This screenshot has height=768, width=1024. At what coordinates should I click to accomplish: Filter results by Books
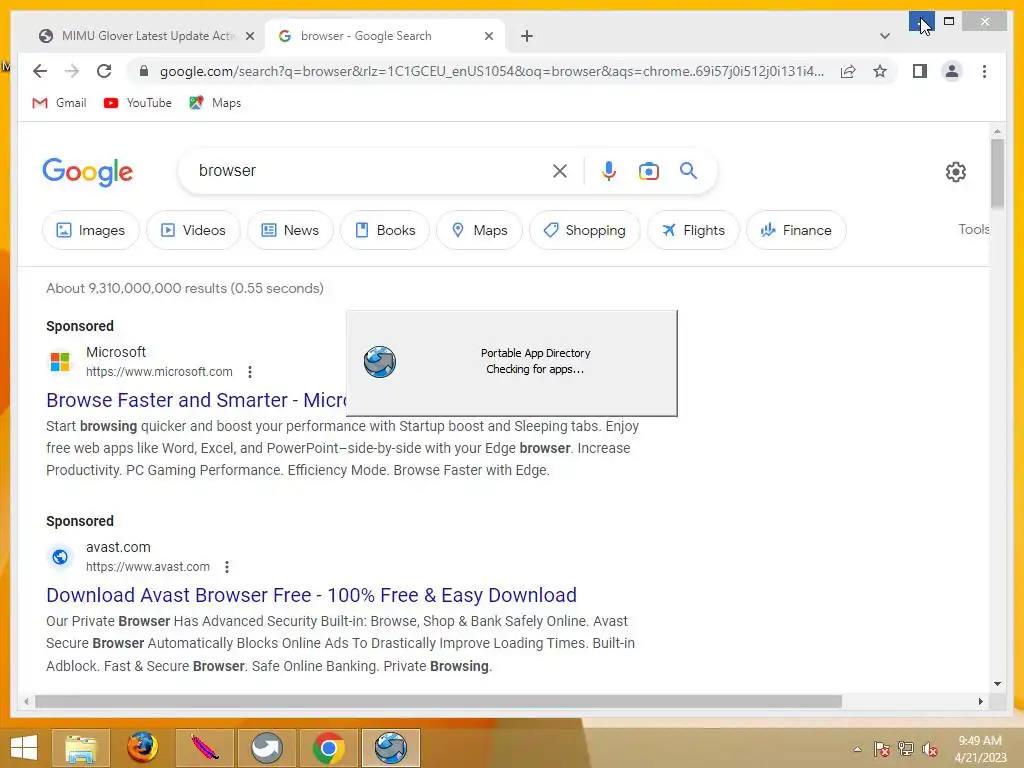pyautogui.click(x=385, y=230)
